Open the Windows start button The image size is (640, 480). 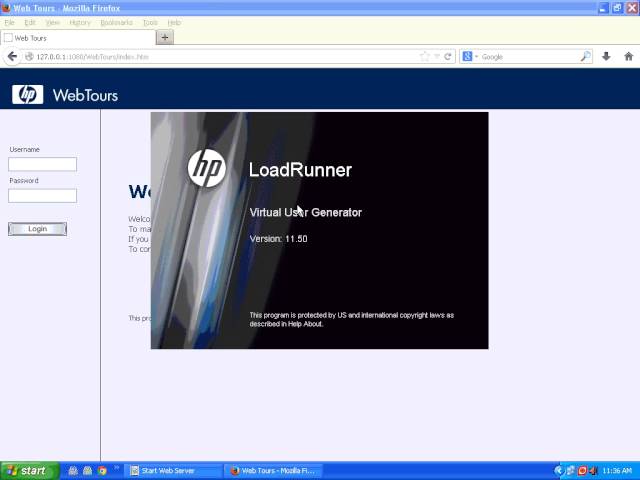pyautogui.click(x=29, y=471)
